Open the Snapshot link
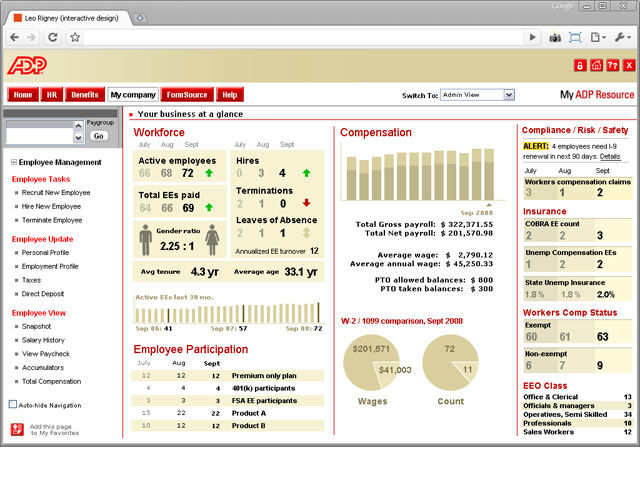This screenshot has width=640, height=480. tap(36, 327)
